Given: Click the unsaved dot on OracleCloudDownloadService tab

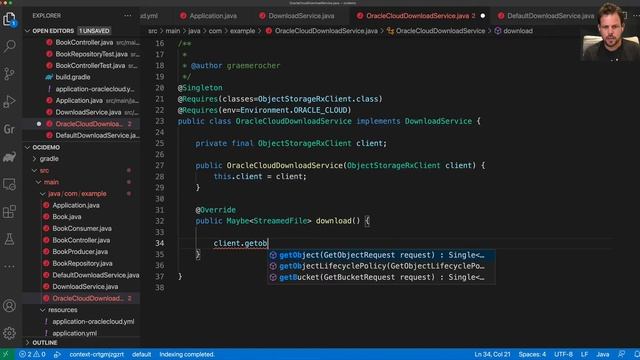Looking at the screenshot, I should (483, 16).
